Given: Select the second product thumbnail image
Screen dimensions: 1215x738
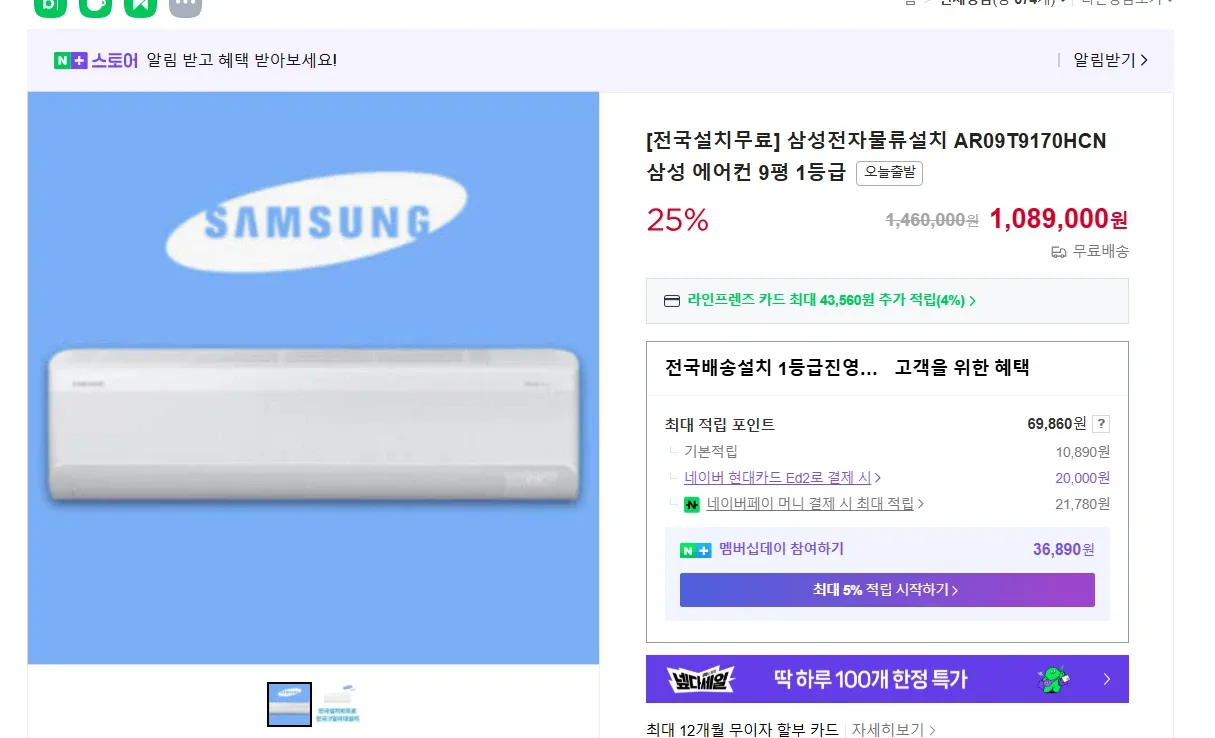Looking at the screenshot, I should coord(338,704).
